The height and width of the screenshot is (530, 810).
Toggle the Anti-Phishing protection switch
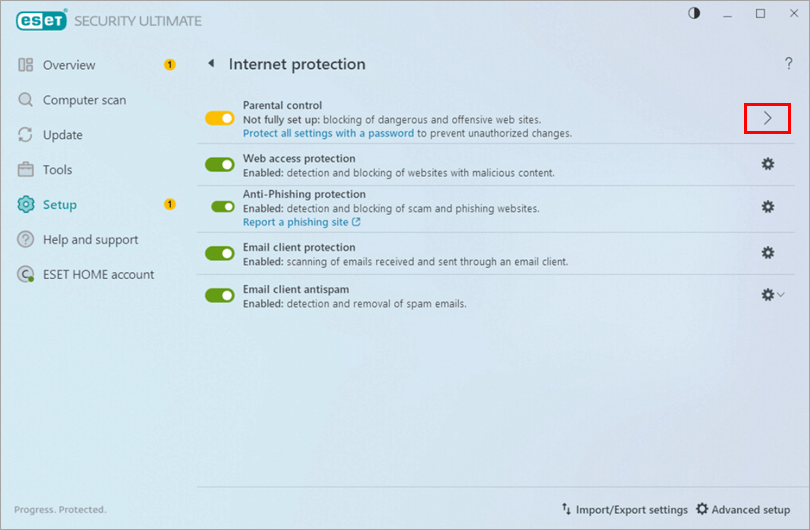point(222,206)
